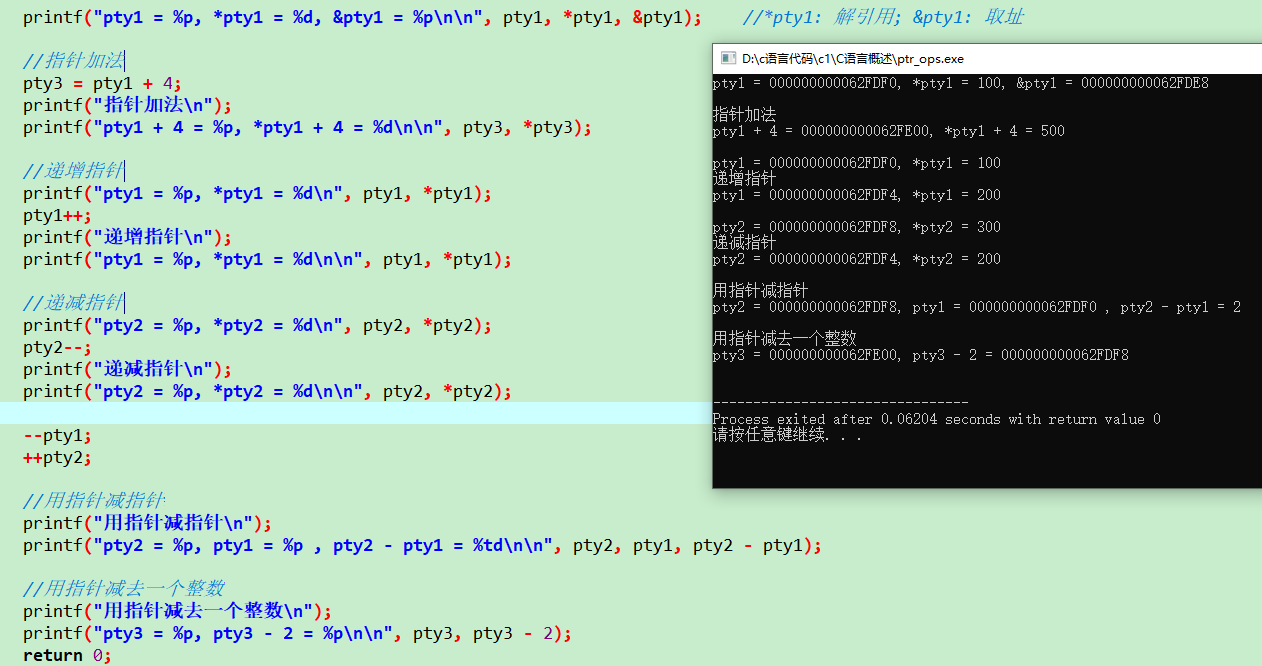Place cursor on the 'pty1++;' statement

[x=58, y=215]
